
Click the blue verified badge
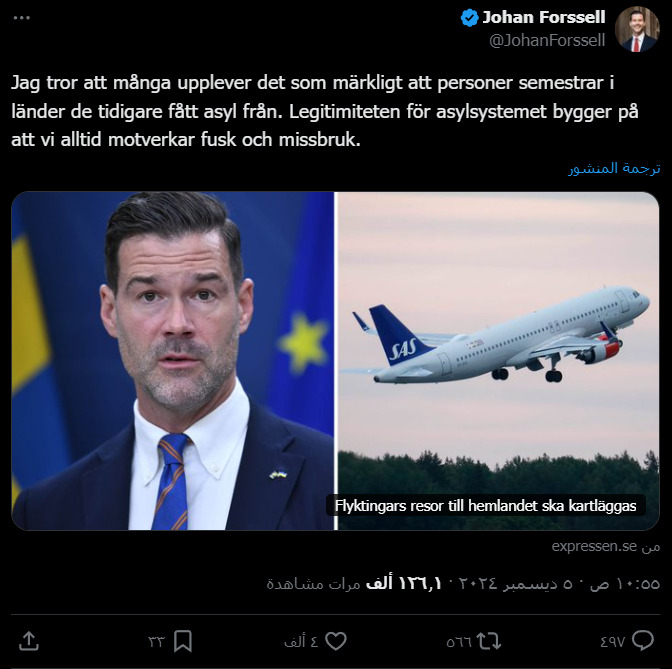click(x=469, y=18)
